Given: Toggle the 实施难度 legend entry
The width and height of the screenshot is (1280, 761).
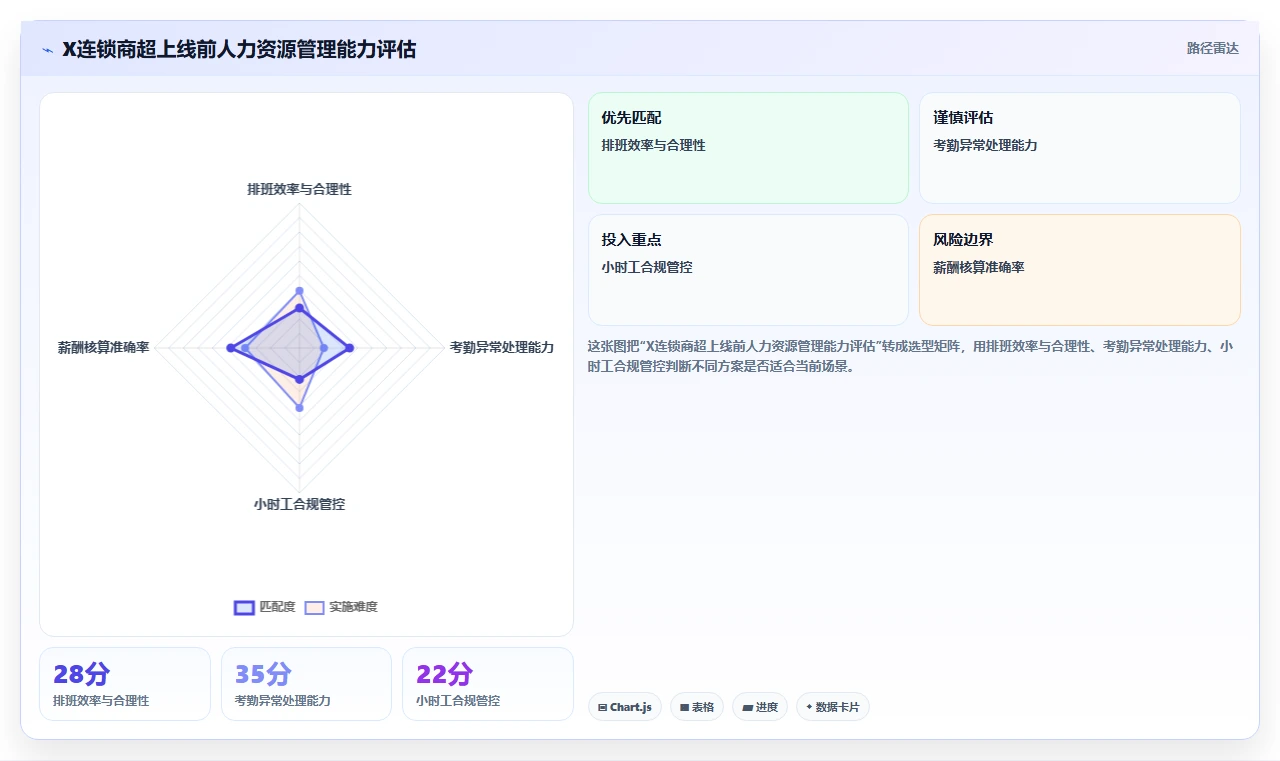Looking at the screenshot, I should (x=341, y=607).
